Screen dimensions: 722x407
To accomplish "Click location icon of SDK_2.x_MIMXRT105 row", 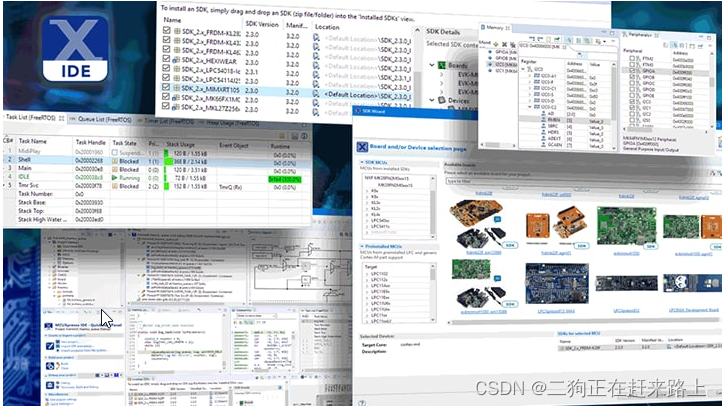I will click(316, 93).
